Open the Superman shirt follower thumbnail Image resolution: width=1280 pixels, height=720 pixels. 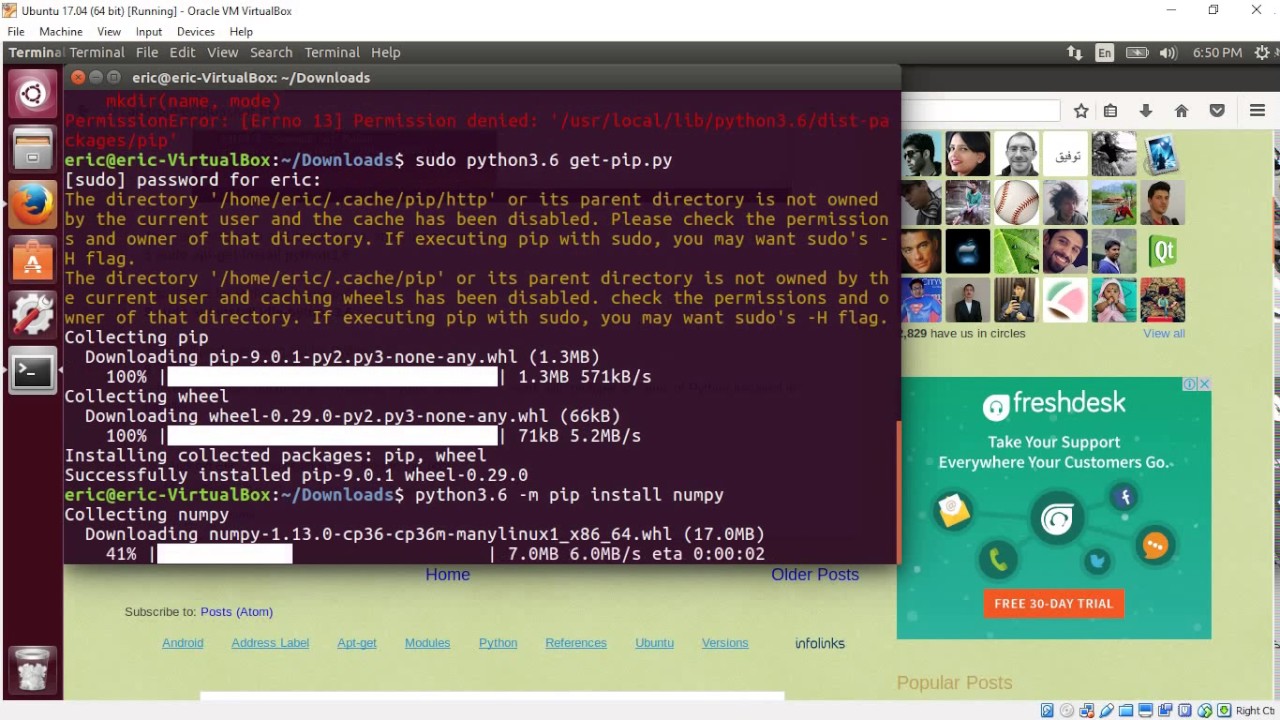pyautogui.click(x=921, y=300)
